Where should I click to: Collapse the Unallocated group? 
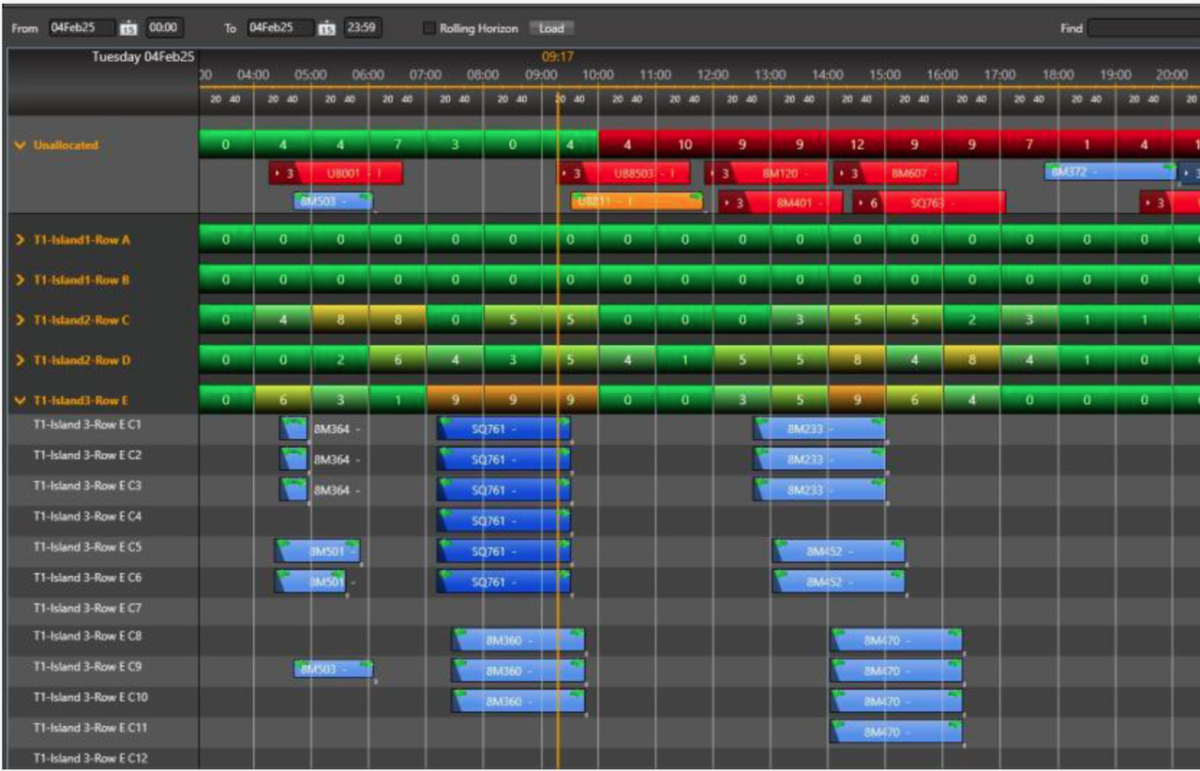pos(20,145)
